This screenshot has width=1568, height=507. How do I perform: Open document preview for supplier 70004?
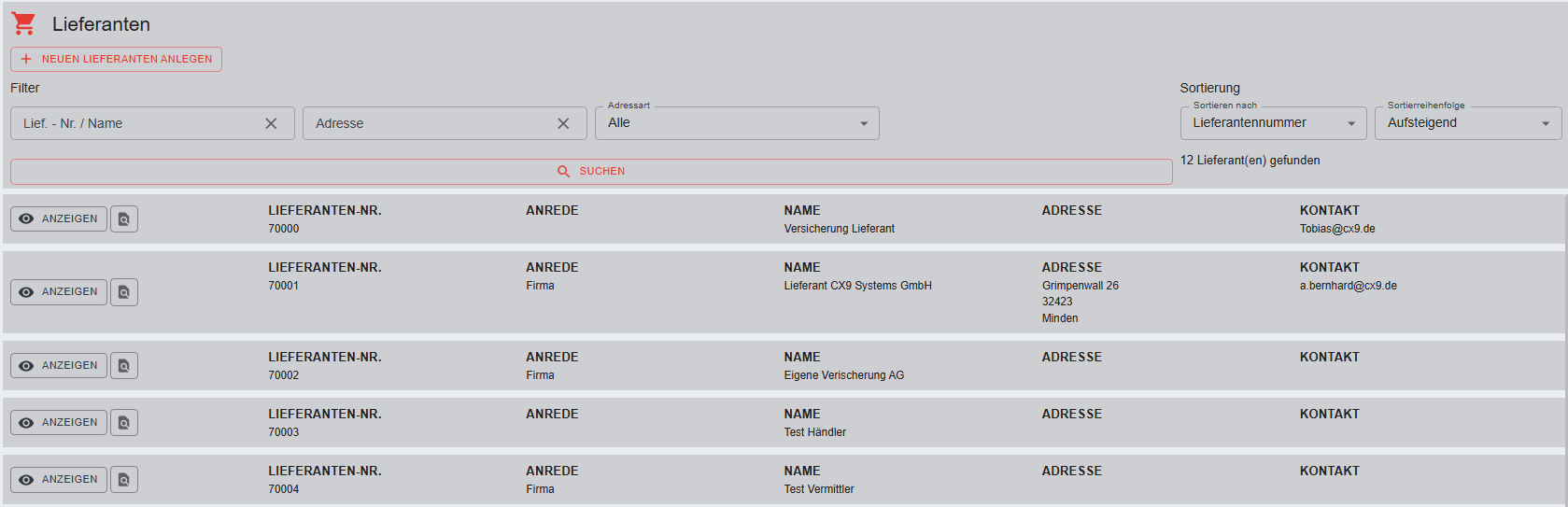(124, 480)
